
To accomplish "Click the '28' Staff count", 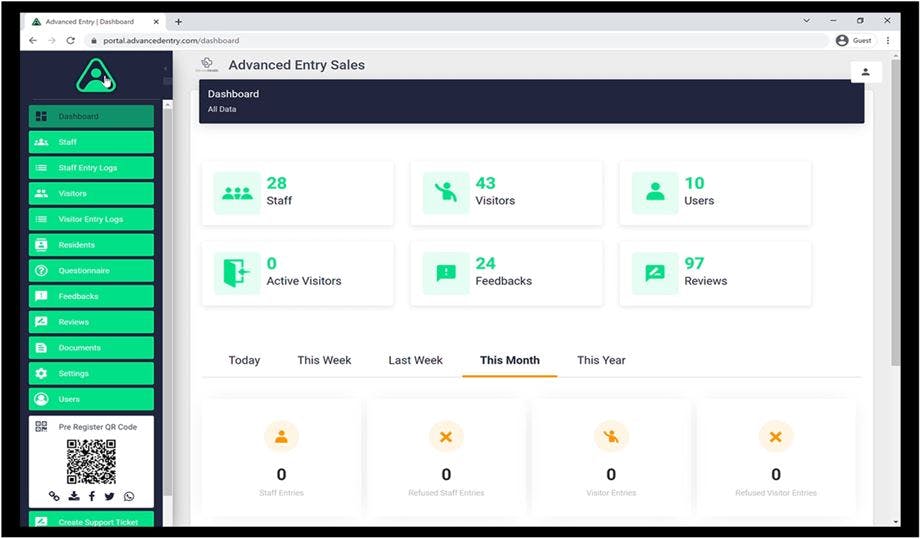I will point(276,183).
